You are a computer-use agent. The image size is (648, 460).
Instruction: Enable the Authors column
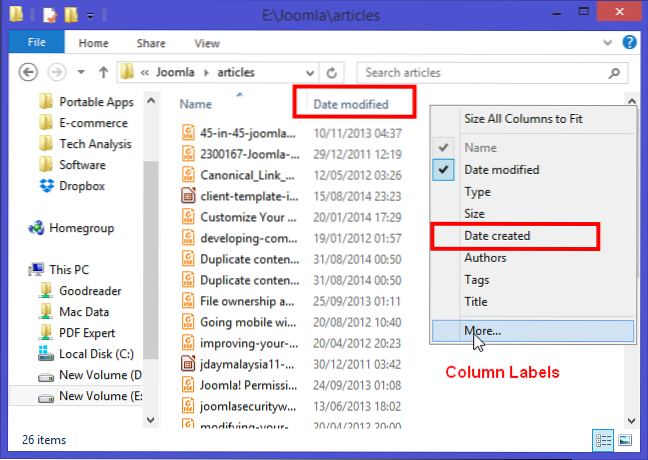[x=485, y=258]
